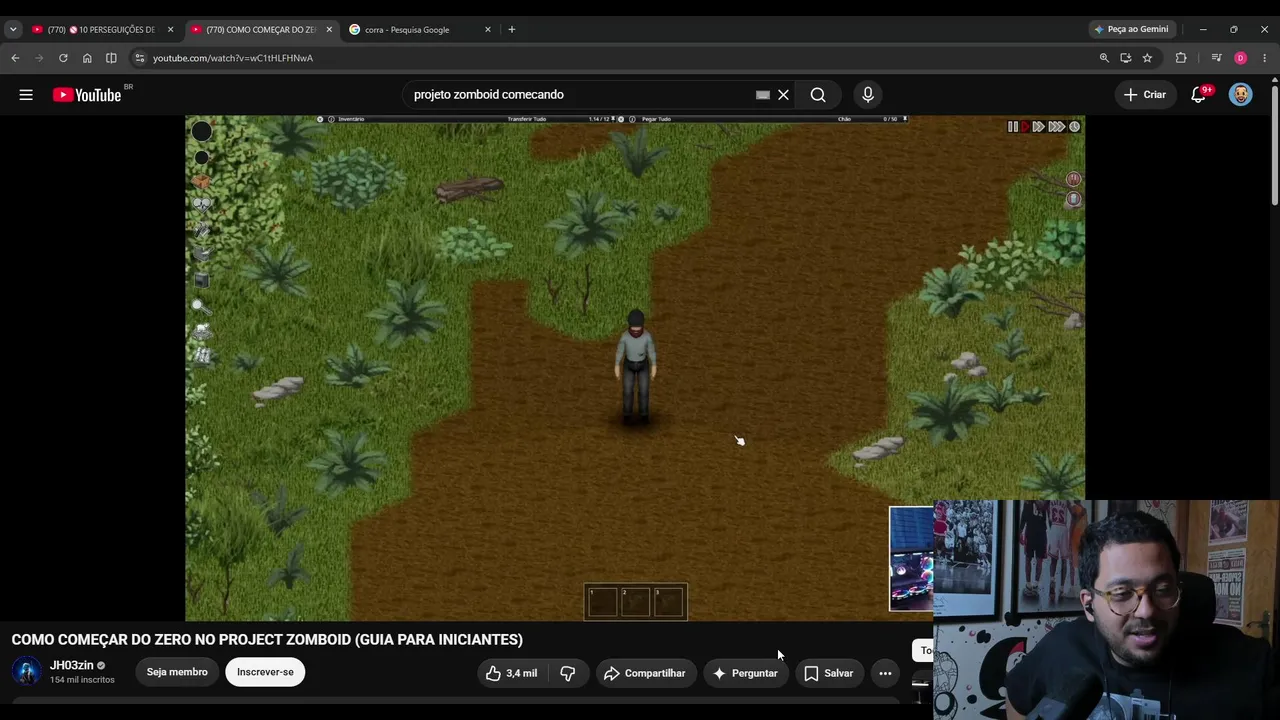Close the 'corra - Pesquisa Google' tab

[488, 30]
